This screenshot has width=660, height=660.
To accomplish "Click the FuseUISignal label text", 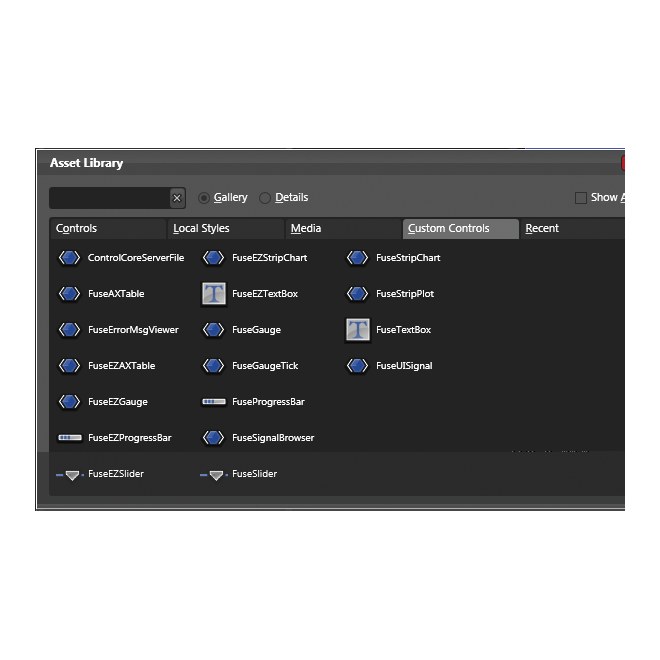I will pyautogui.click(x=404, y=366).
